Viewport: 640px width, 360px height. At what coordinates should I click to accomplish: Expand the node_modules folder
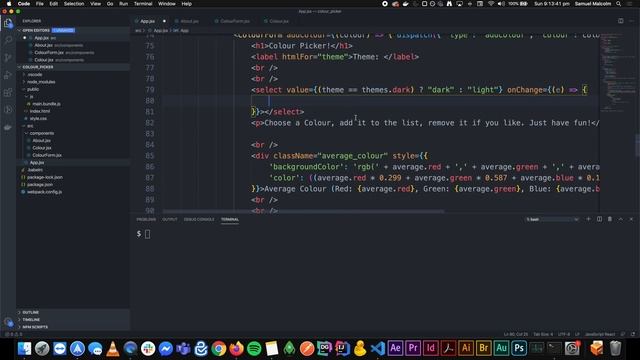point(41,82)
